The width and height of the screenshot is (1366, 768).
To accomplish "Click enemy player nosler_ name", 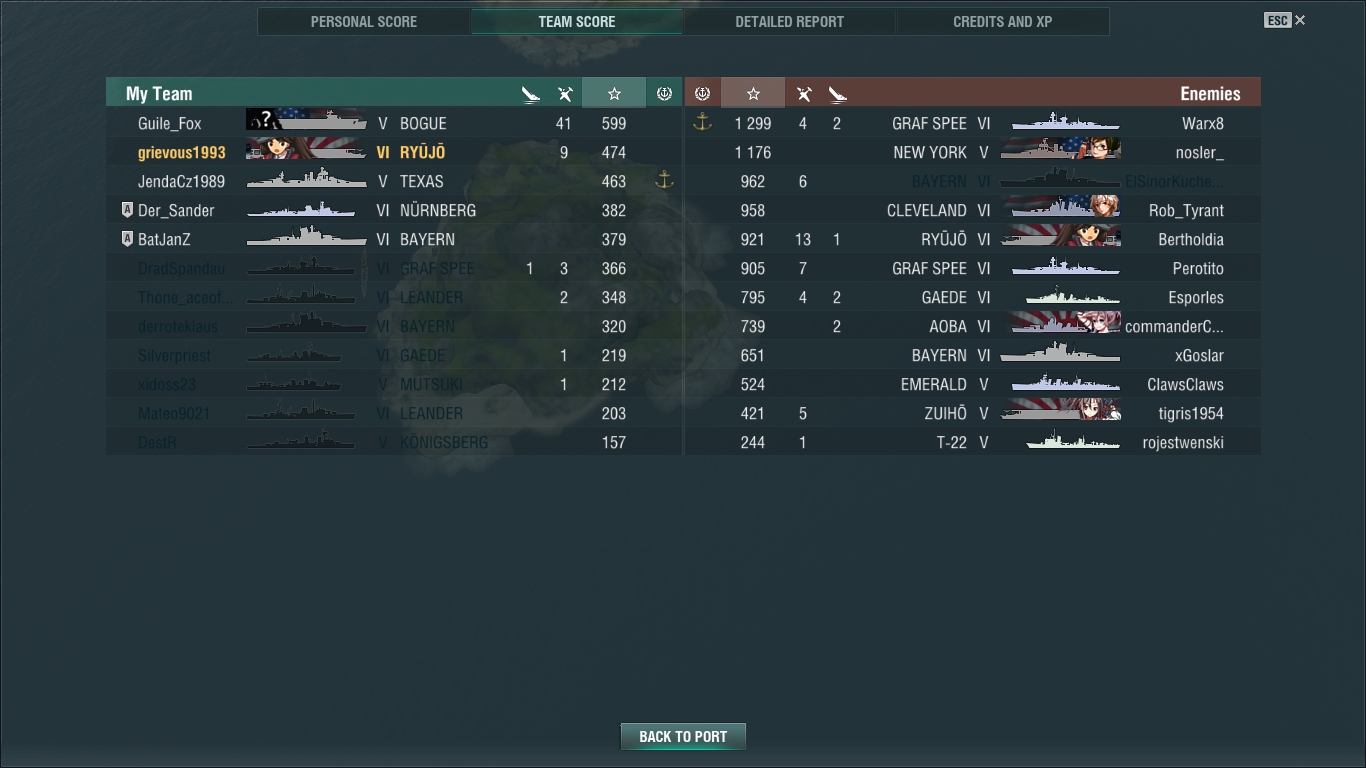I will tap(1199, 152).
